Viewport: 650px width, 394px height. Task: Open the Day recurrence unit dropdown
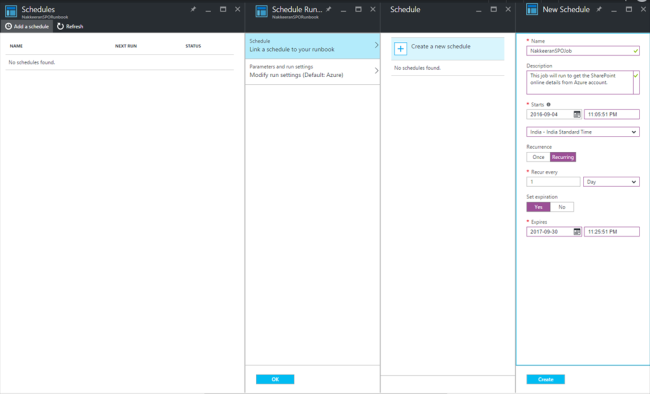click(611, 182)
